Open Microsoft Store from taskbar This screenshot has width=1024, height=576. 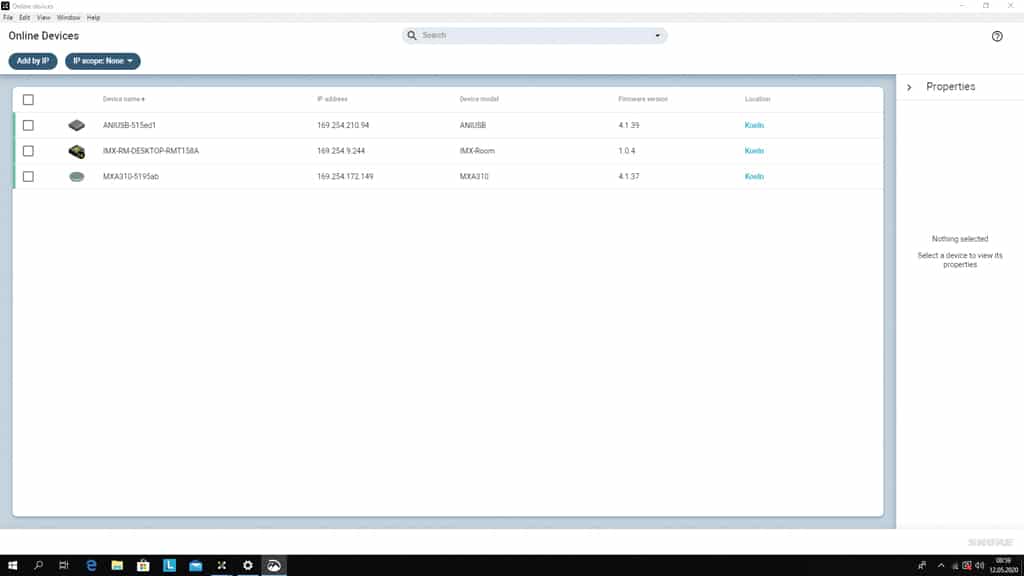(x=143, y=566)
